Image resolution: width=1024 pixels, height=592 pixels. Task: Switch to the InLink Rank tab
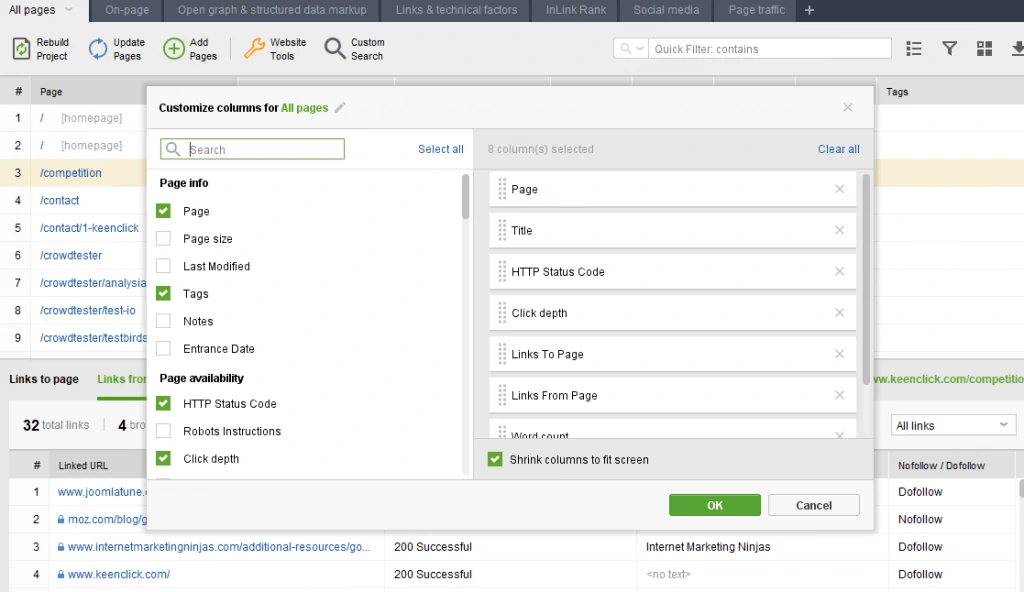(x=576, y=10)
